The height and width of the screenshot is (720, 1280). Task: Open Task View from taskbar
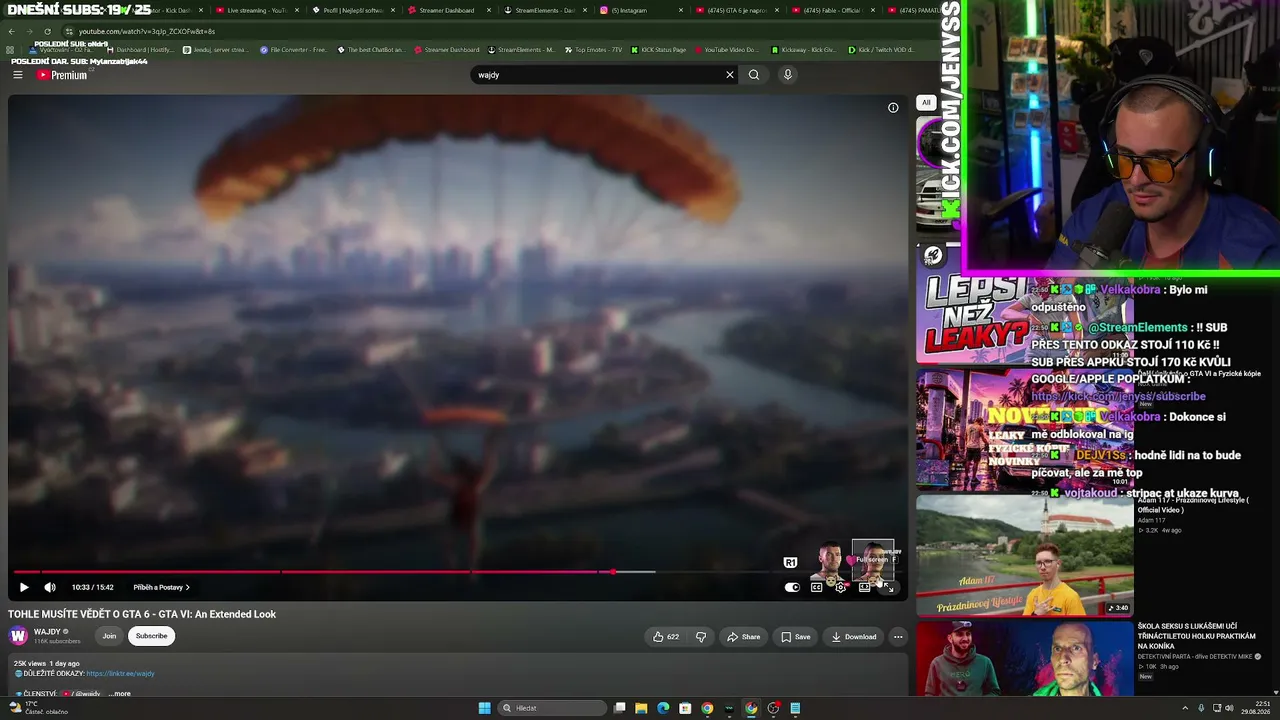pos(620,708)
